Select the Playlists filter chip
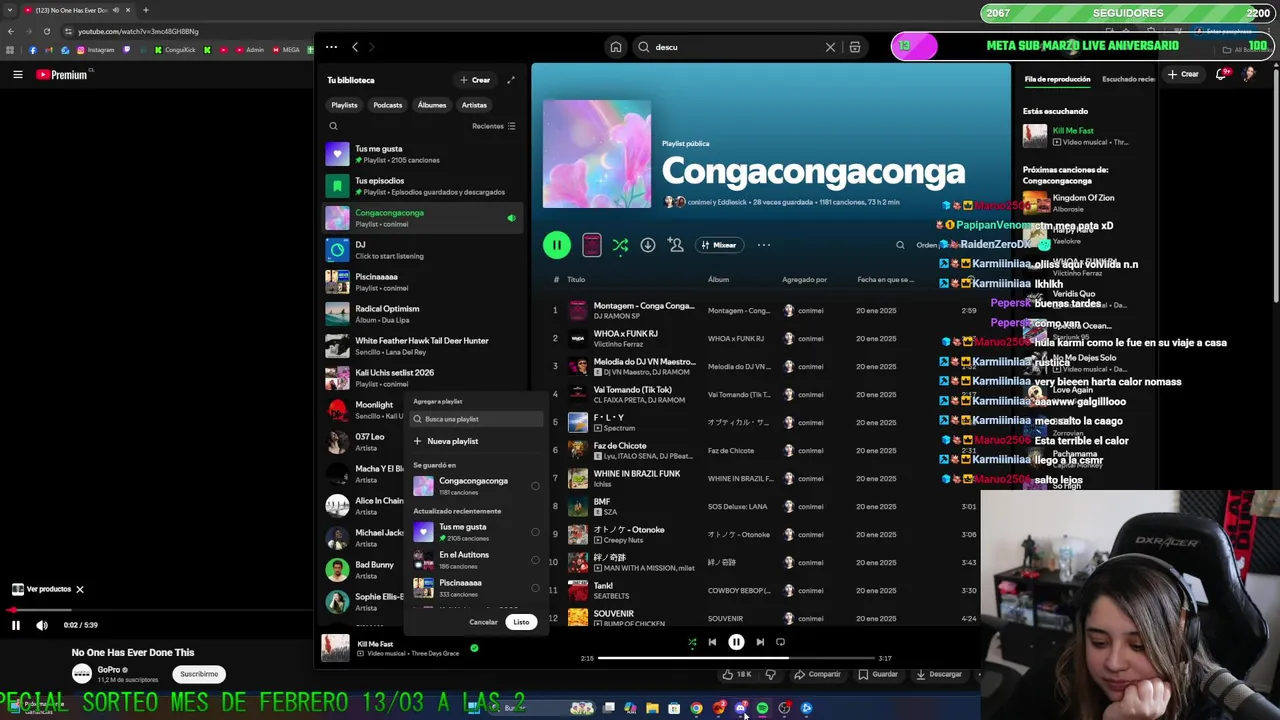Image resolution: width=1280 pixels, height=720 pixels. click(344, 105)
